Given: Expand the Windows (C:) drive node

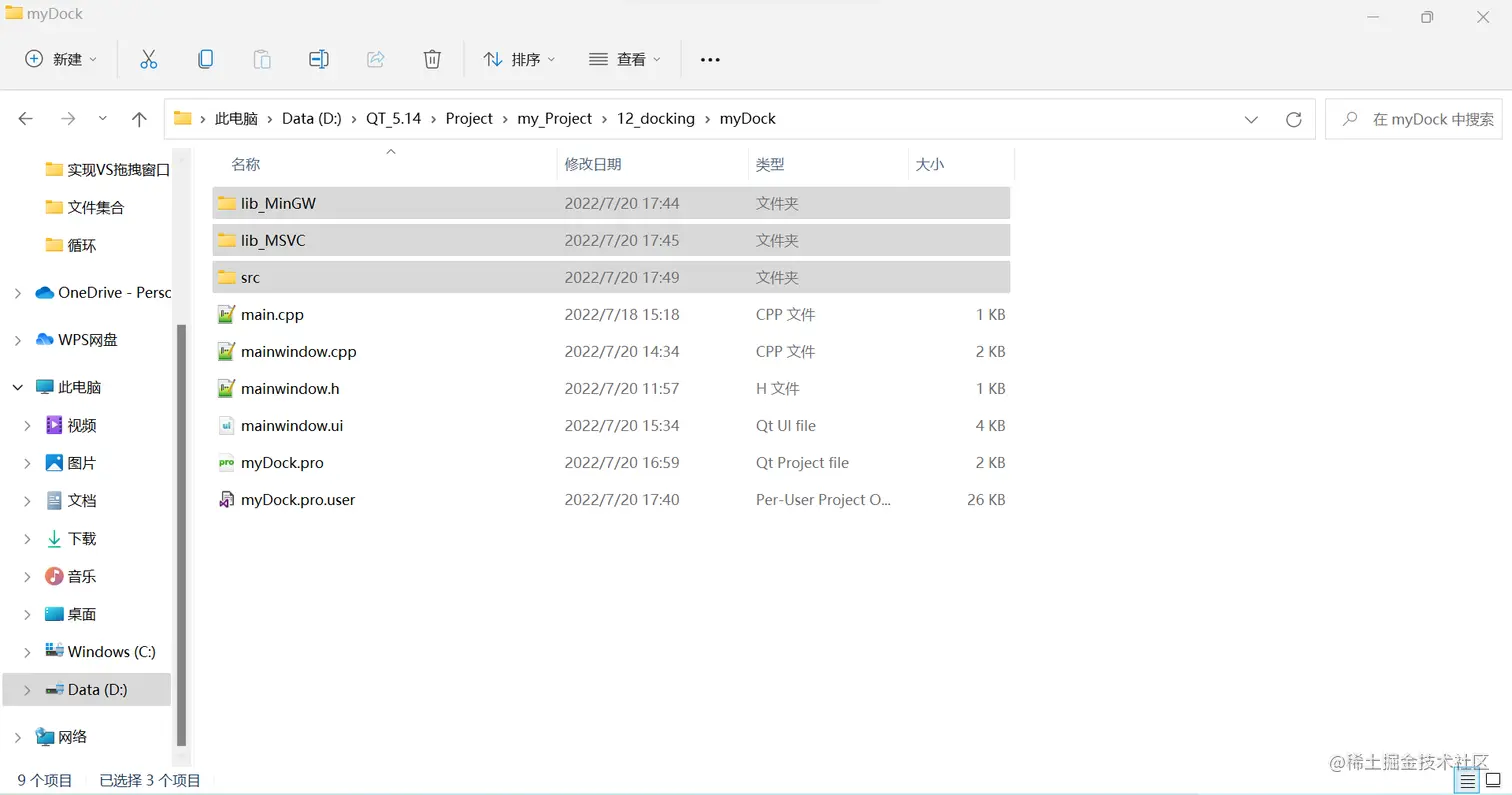Looking at the screenshot, I should (x=28, y=652).
